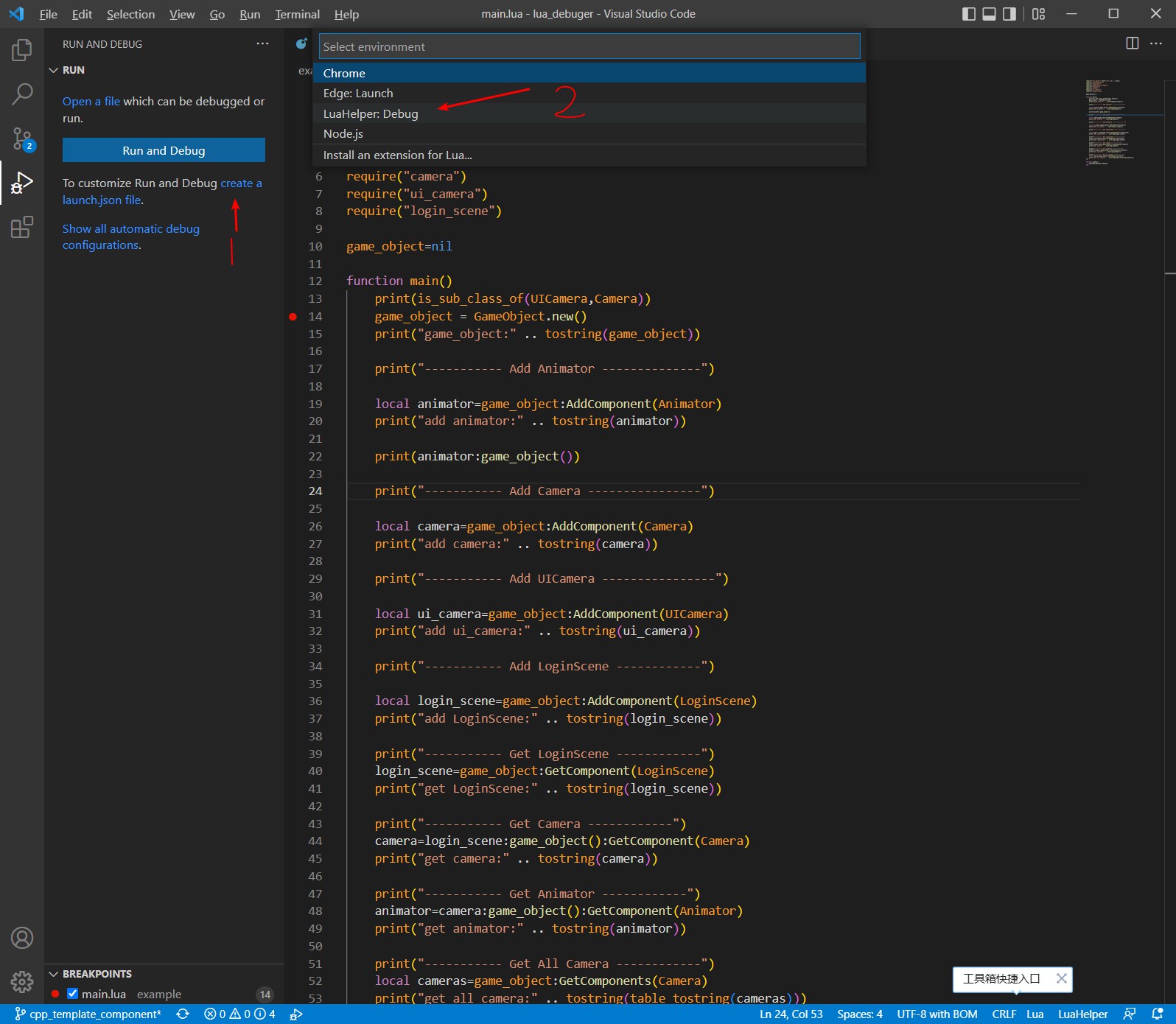Screen dimensions: 1176x1024
Task: Toggle primary side bar layout icon
Action: (x=969, y=14)
